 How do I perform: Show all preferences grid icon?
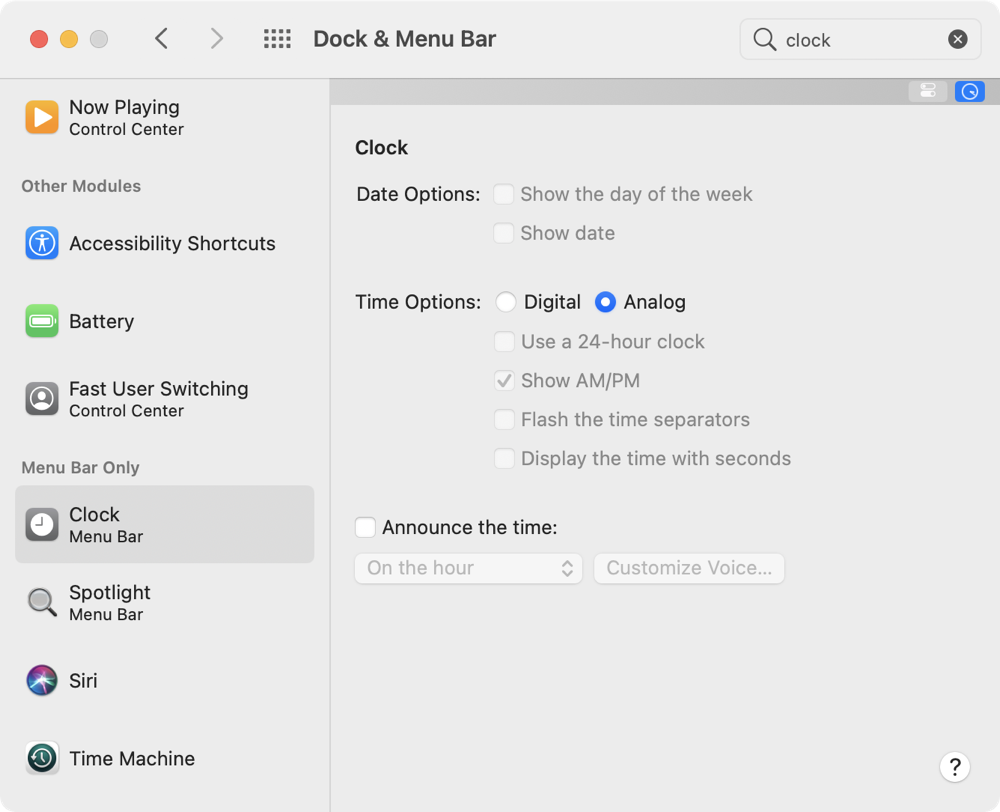click(277, 39)
